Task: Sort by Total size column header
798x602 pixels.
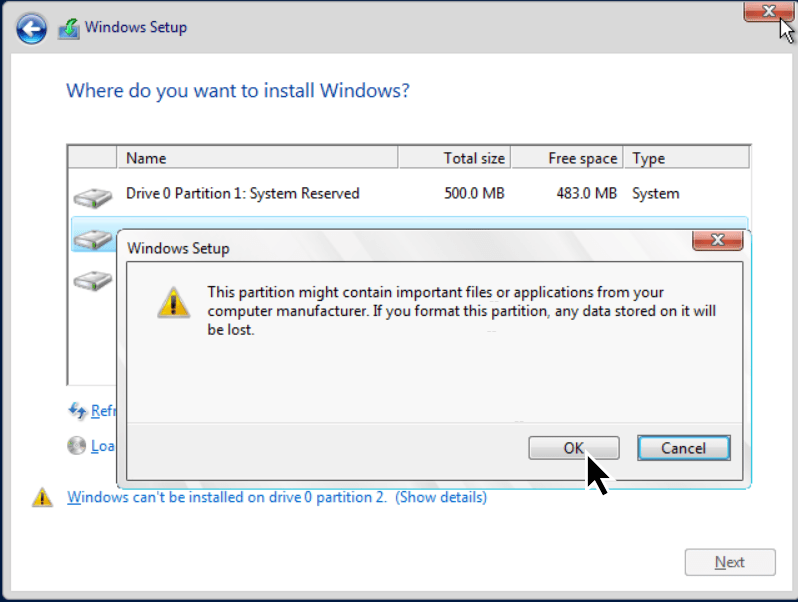Action: (x=454, y=158)
